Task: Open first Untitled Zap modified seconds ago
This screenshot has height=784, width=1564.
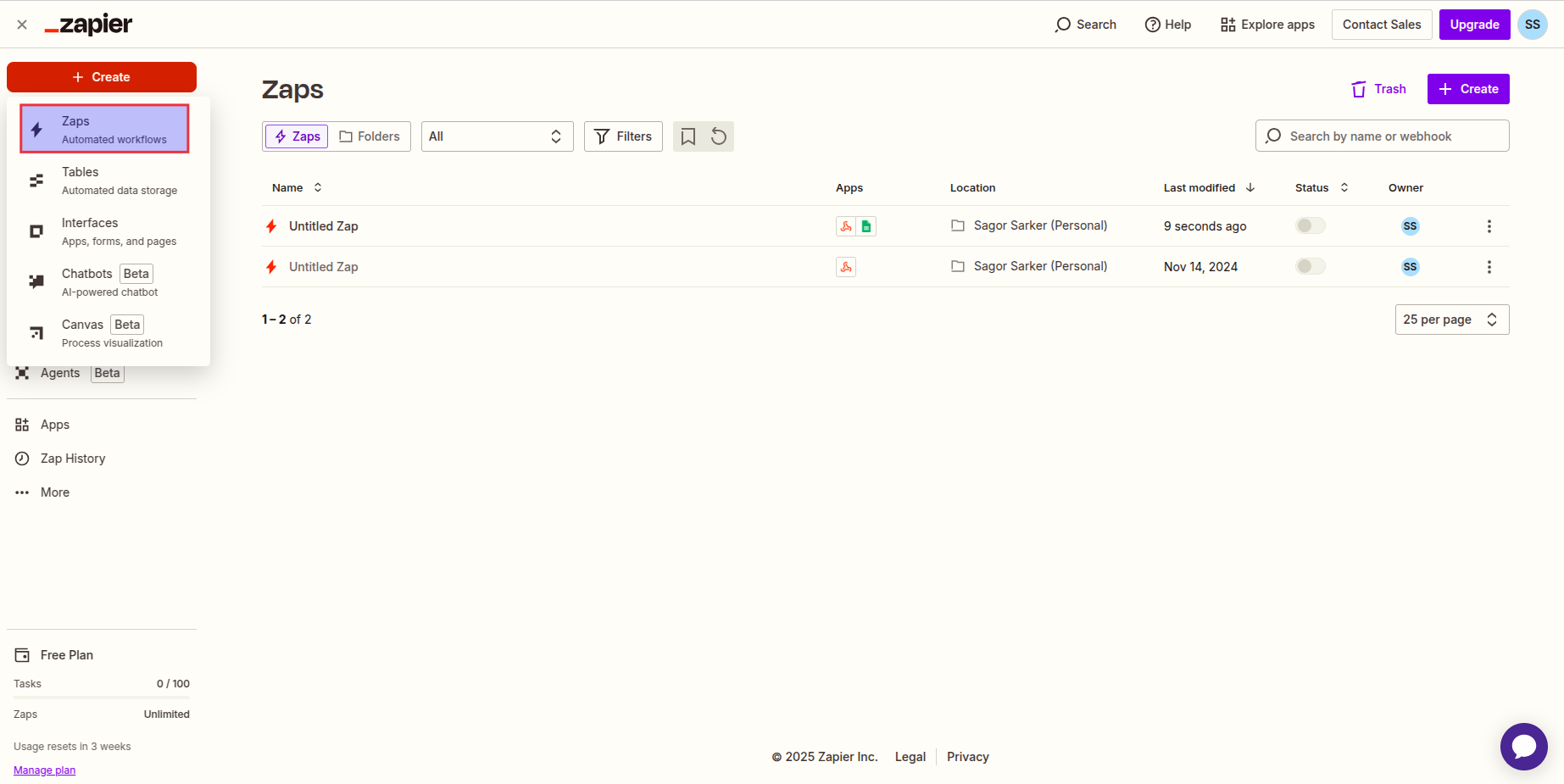Action: 323,226
